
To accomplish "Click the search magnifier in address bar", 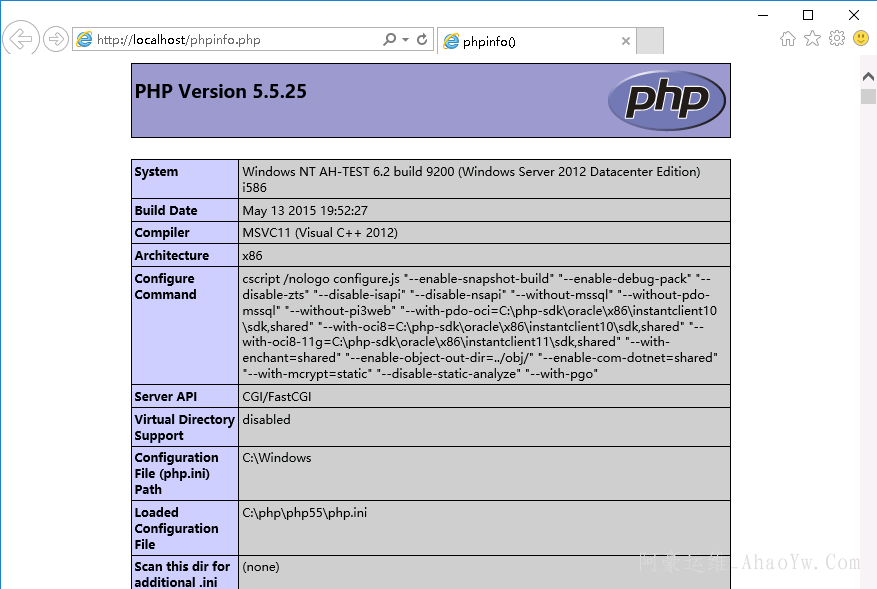I will pyautogui.click(x=389, y=40).
